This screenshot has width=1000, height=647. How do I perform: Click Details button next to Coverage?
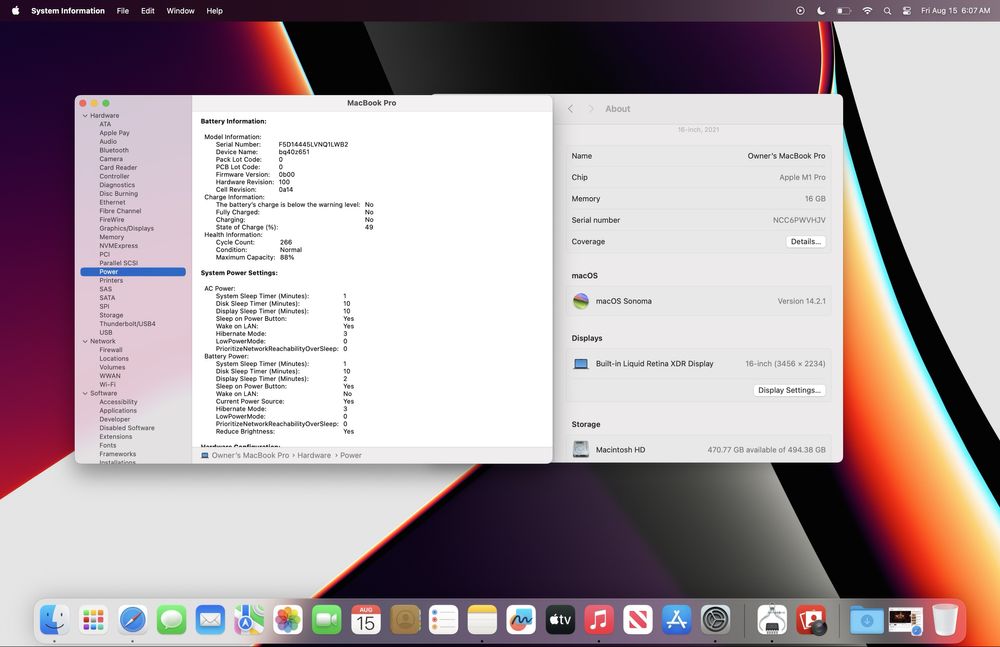[805, 242]
